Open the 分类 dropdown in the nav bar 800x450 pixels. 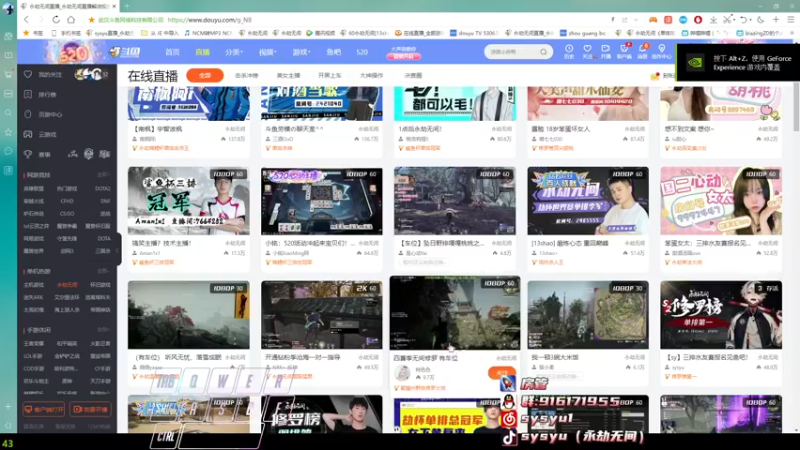click(234, 52)
